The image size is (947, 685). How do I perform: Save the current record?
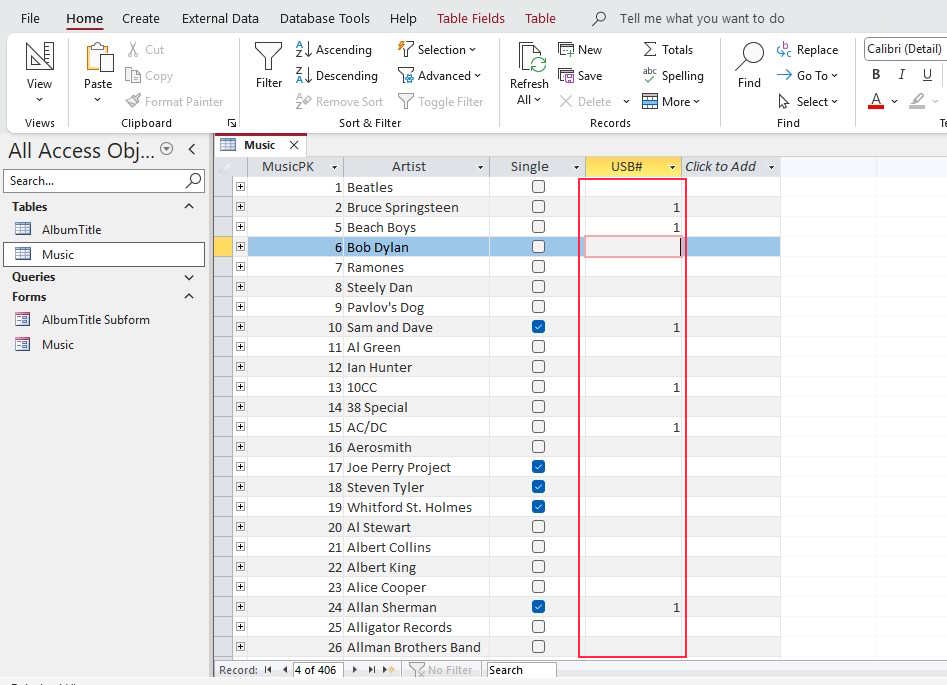(580, 76)
